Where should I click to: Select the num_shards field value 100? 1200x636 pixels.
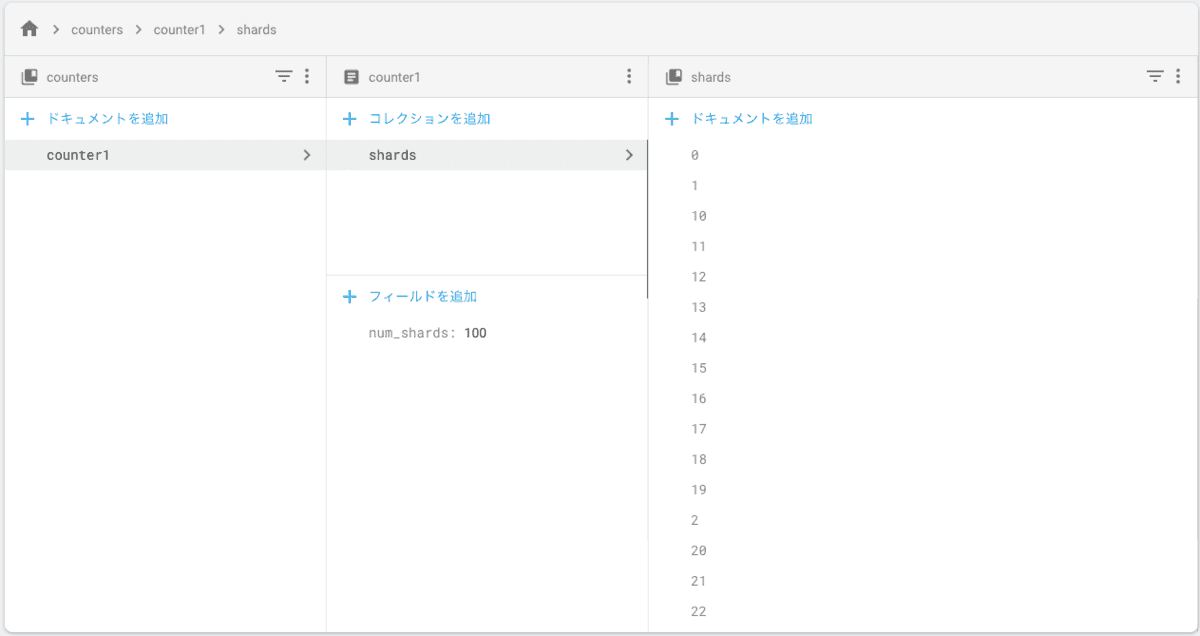(x=475, y=333)
